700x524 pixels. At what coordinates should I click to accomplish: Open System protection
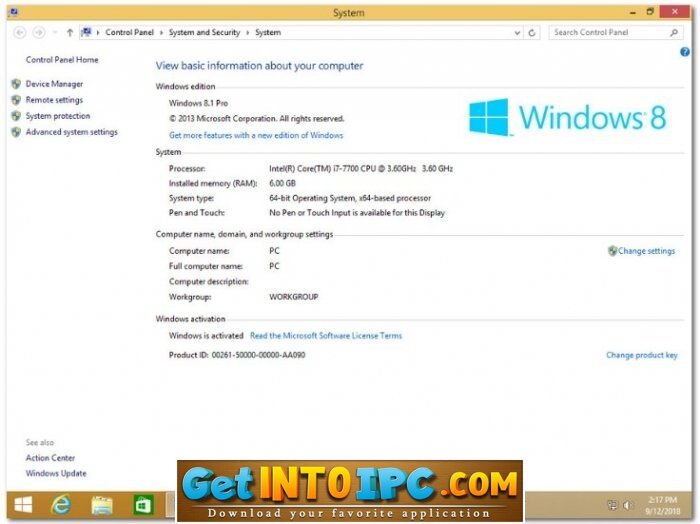pos(58,116)
